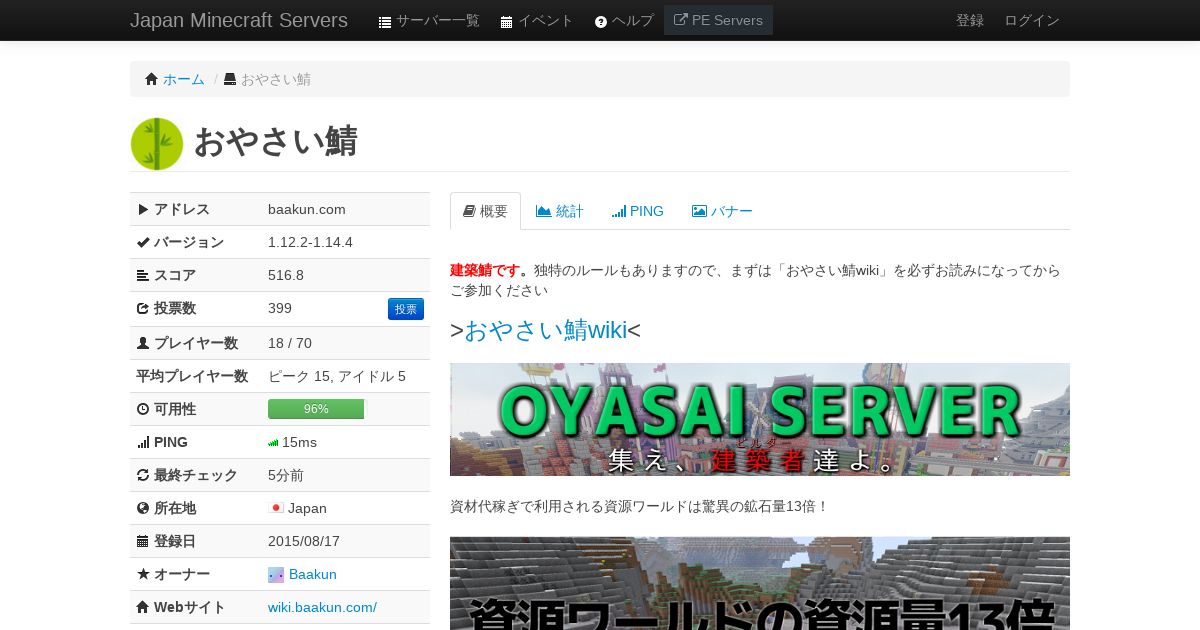Select player count 18 / 70
Image resolution: width=1200 pixels, height=630 pixels.
click(290, 343)
